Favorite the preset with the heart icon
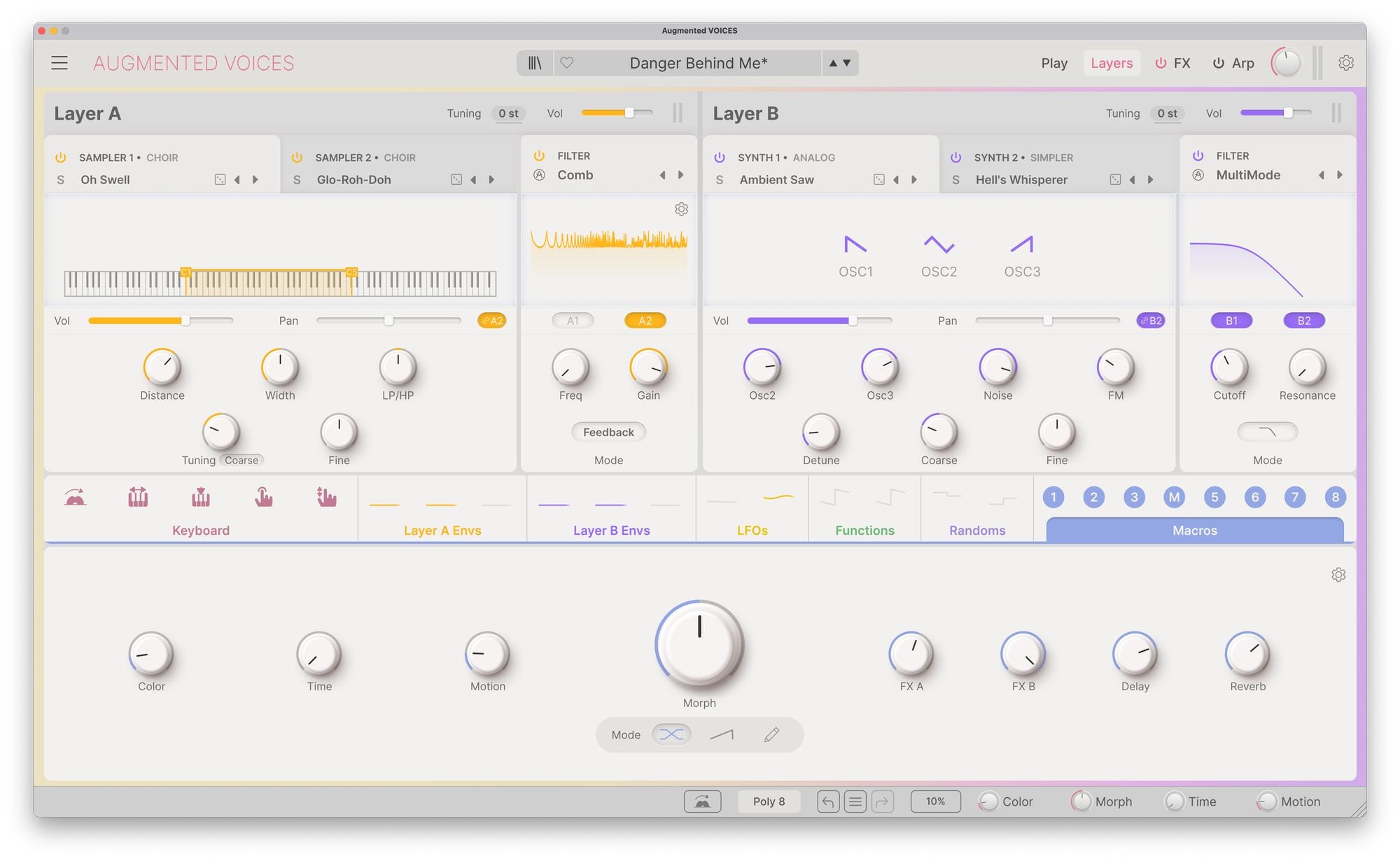The image size is (1400, 861). (567, 63)
